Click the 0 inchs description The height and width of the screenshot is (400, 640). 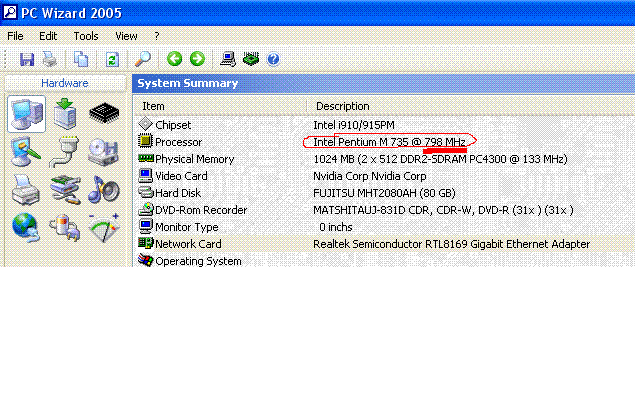coord(336,227)
